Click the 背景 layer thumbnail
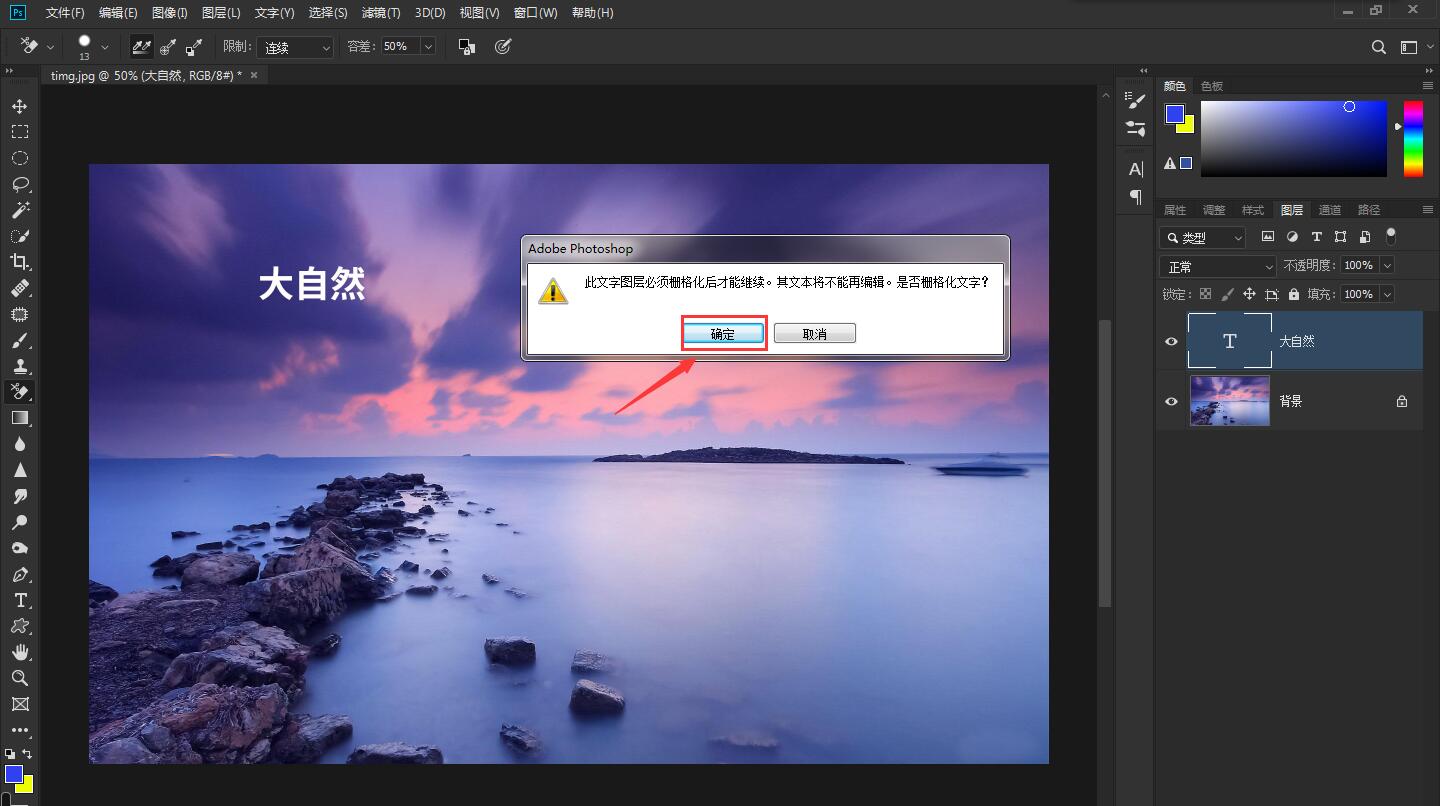The width and height of the screenshot is (1440, 806). [1229, 401]
